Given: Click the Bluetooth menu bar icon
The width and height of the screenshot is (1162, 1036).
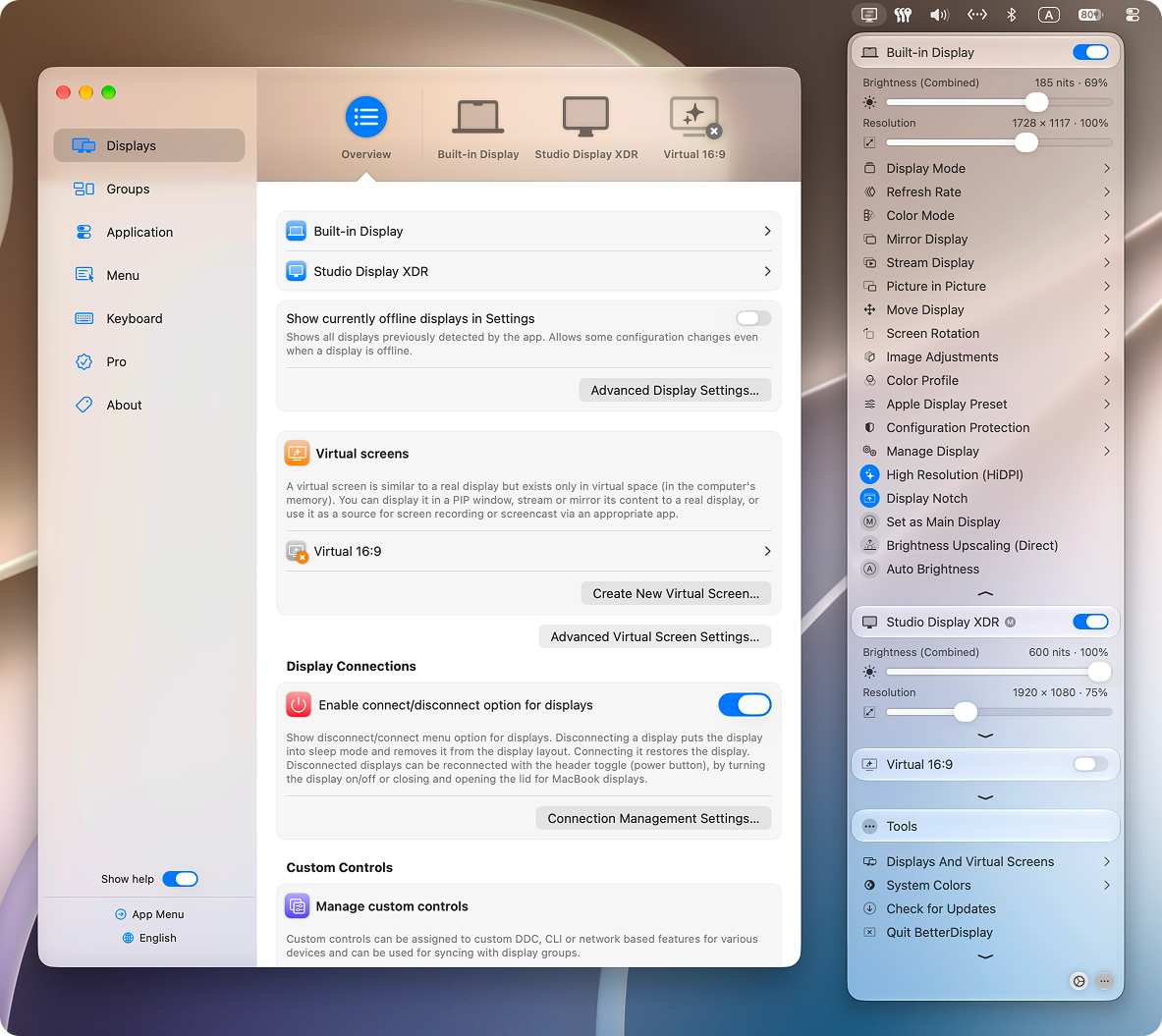Looking at the screenshot, I should (1011, 15).
